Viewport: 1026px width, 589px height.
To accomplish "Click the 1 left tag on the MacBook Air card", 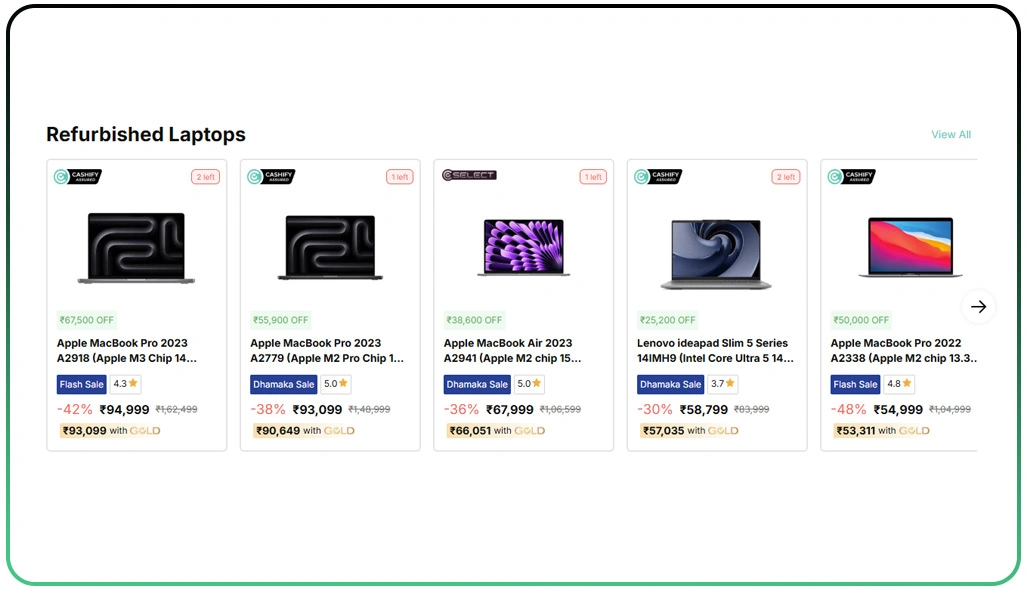I will click(x=592, y=175).
